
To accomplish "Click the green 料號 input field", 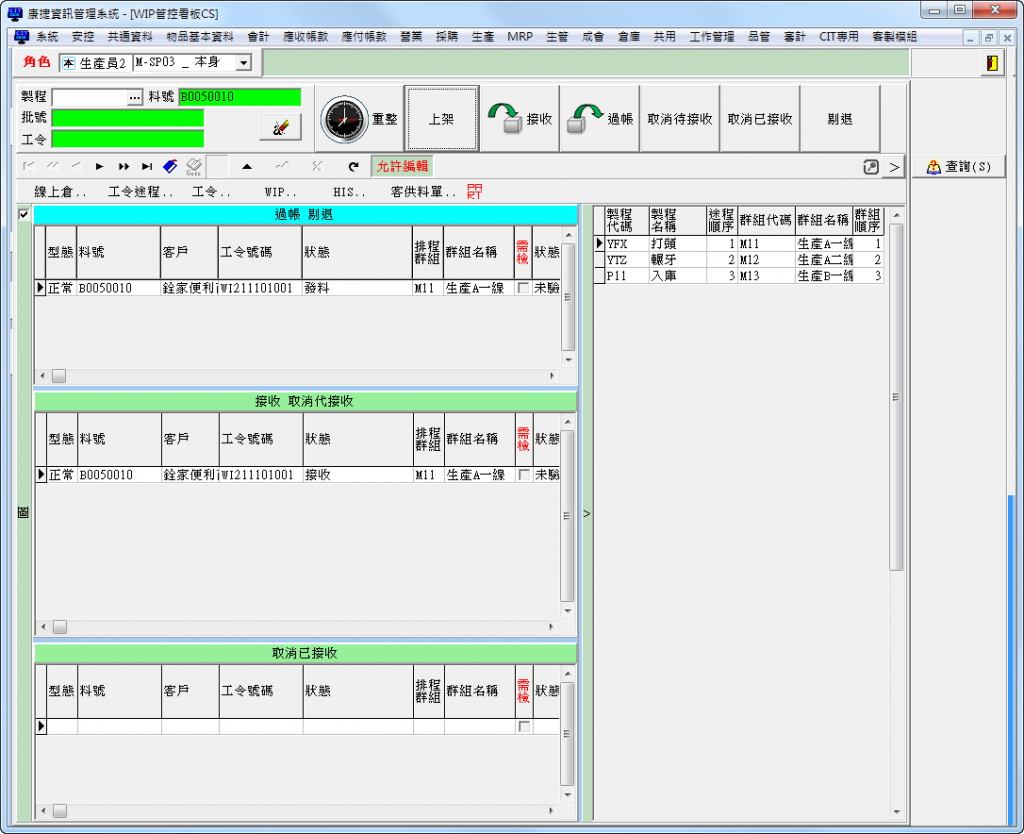I will [239, 97].
